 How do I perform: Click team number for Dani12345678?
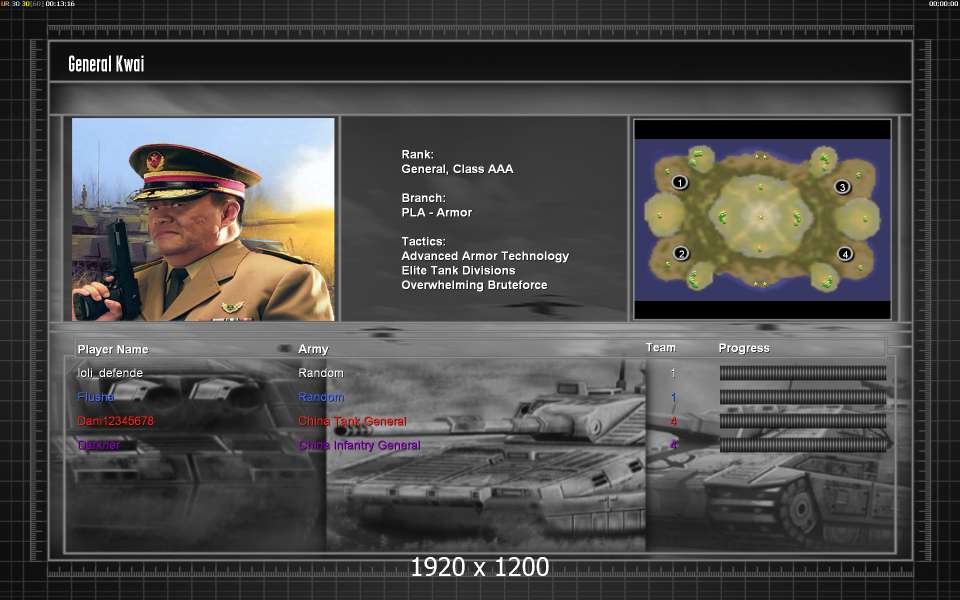coord(673,421)
